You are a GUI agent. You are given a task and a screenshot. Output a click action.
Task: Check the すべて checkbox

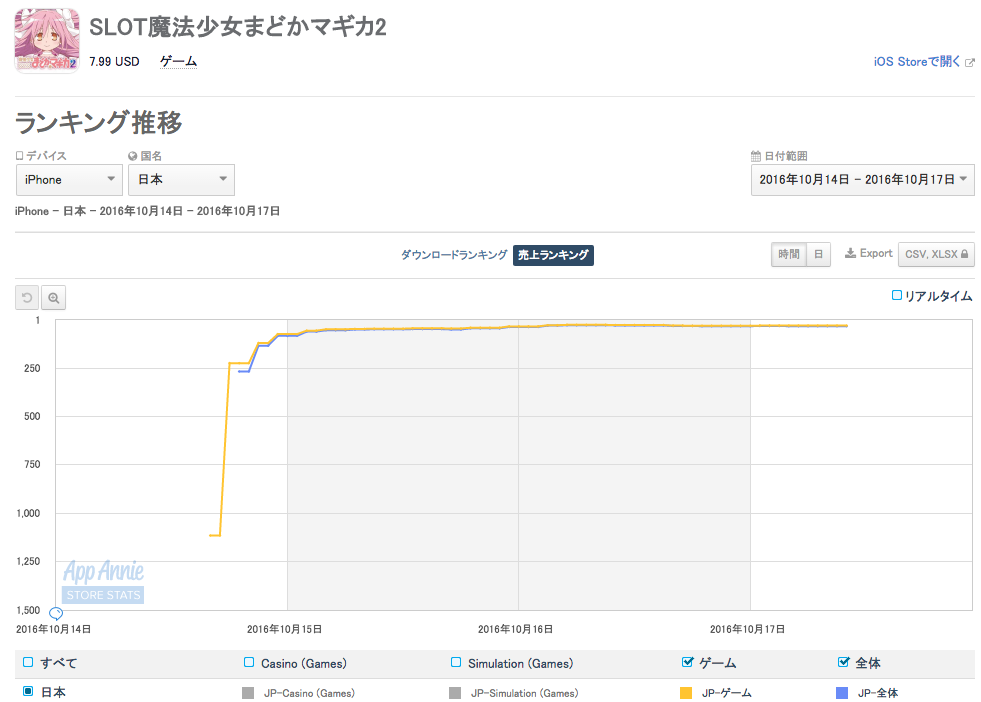(x=28, y=662)
